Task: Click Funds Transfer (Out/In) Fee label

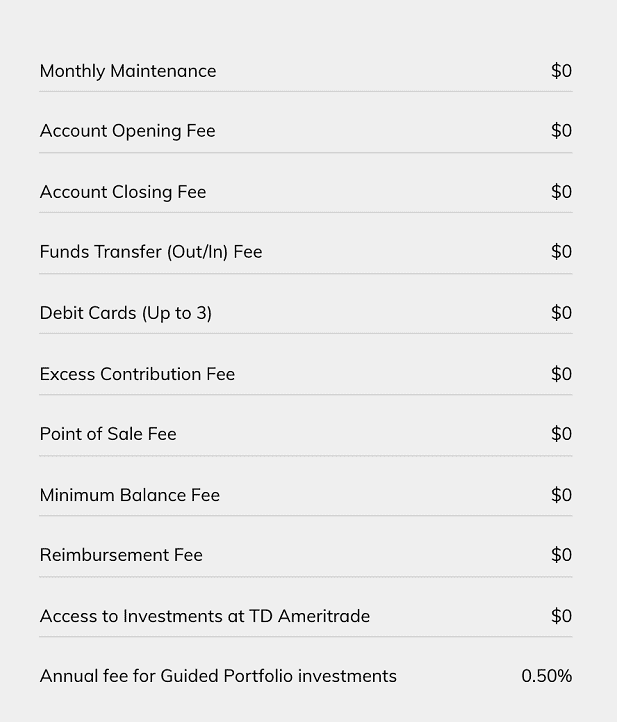Action: tap(151, 252)
